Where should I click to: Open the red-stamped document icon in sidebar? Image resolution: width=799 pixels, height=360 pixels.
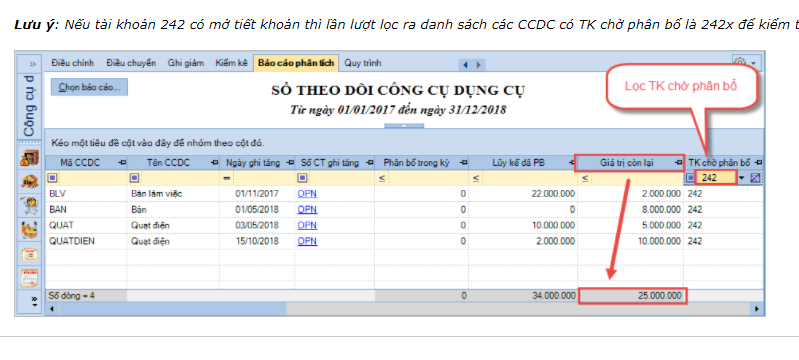31,278
